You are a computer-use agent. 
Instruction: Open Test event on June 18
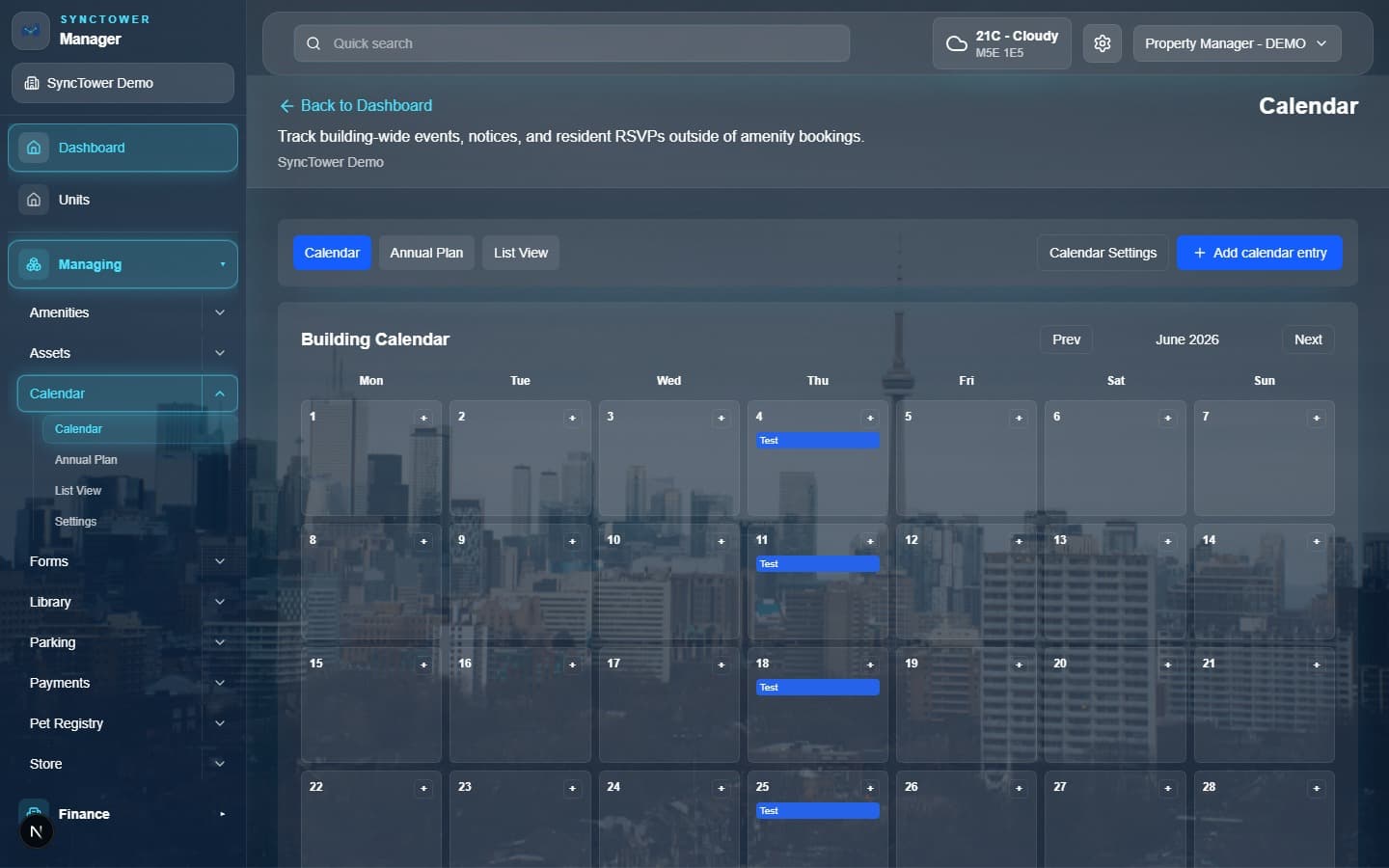(817, 688)
